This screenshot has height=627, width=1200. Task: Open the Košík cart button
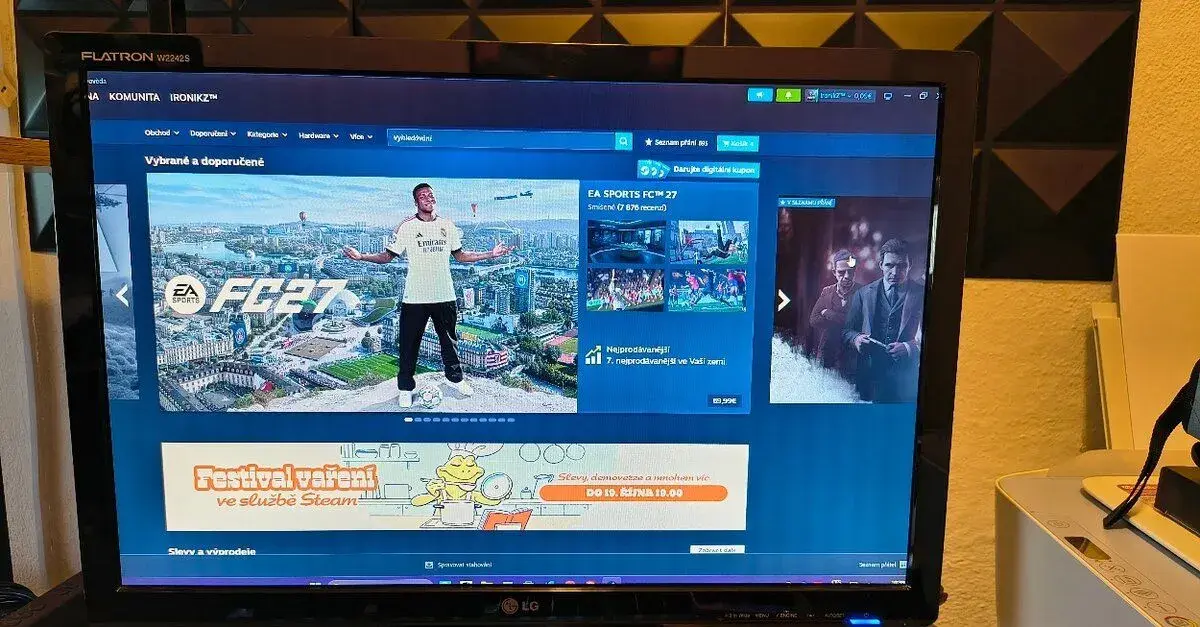coord(738,143)
